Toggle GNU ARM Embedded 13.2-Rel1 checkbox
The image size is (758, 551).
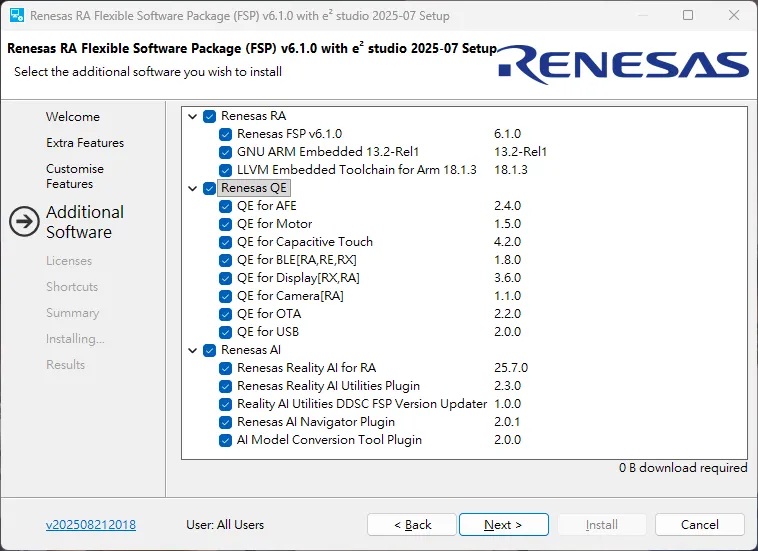tap(226, 152)
